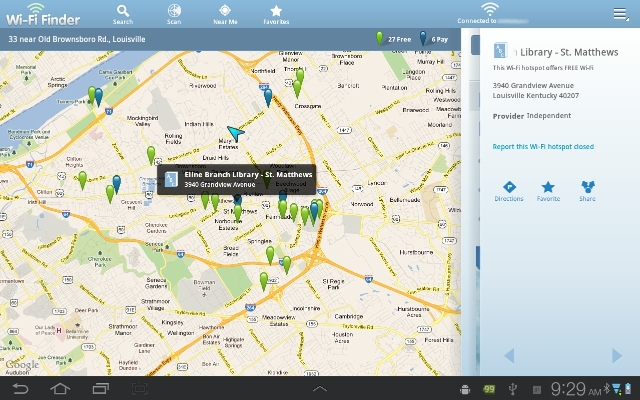Open the Favorites star in toolbar
Viewport: 640px width, 400px height.
[276, 15]
